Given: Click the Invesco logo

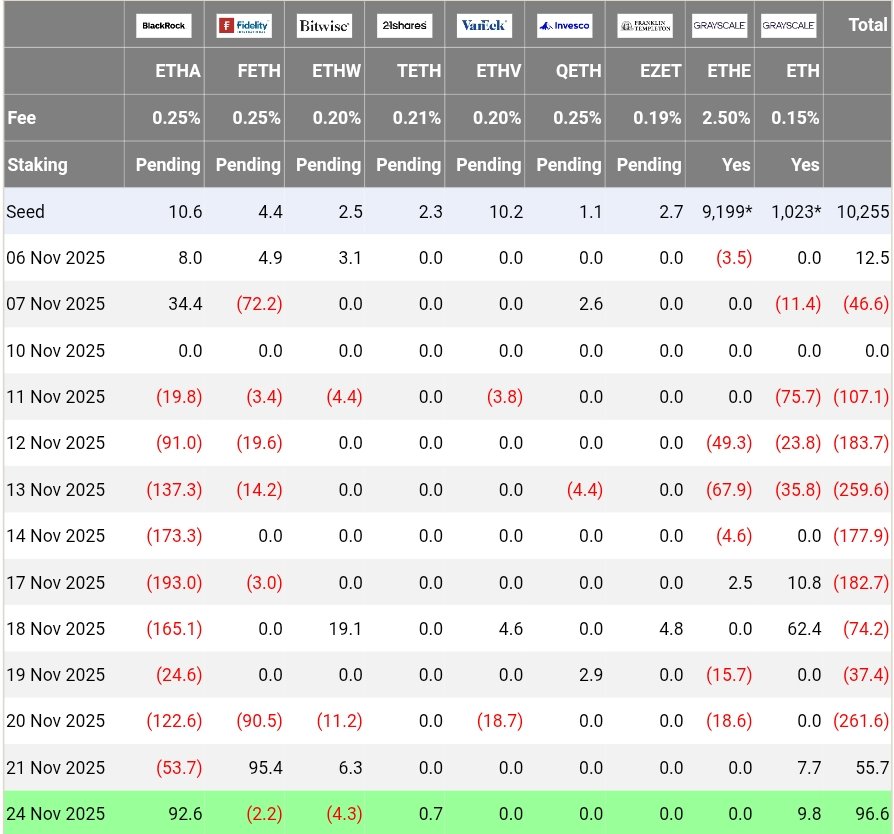Looking at the screenshot, I should point(564,26).
